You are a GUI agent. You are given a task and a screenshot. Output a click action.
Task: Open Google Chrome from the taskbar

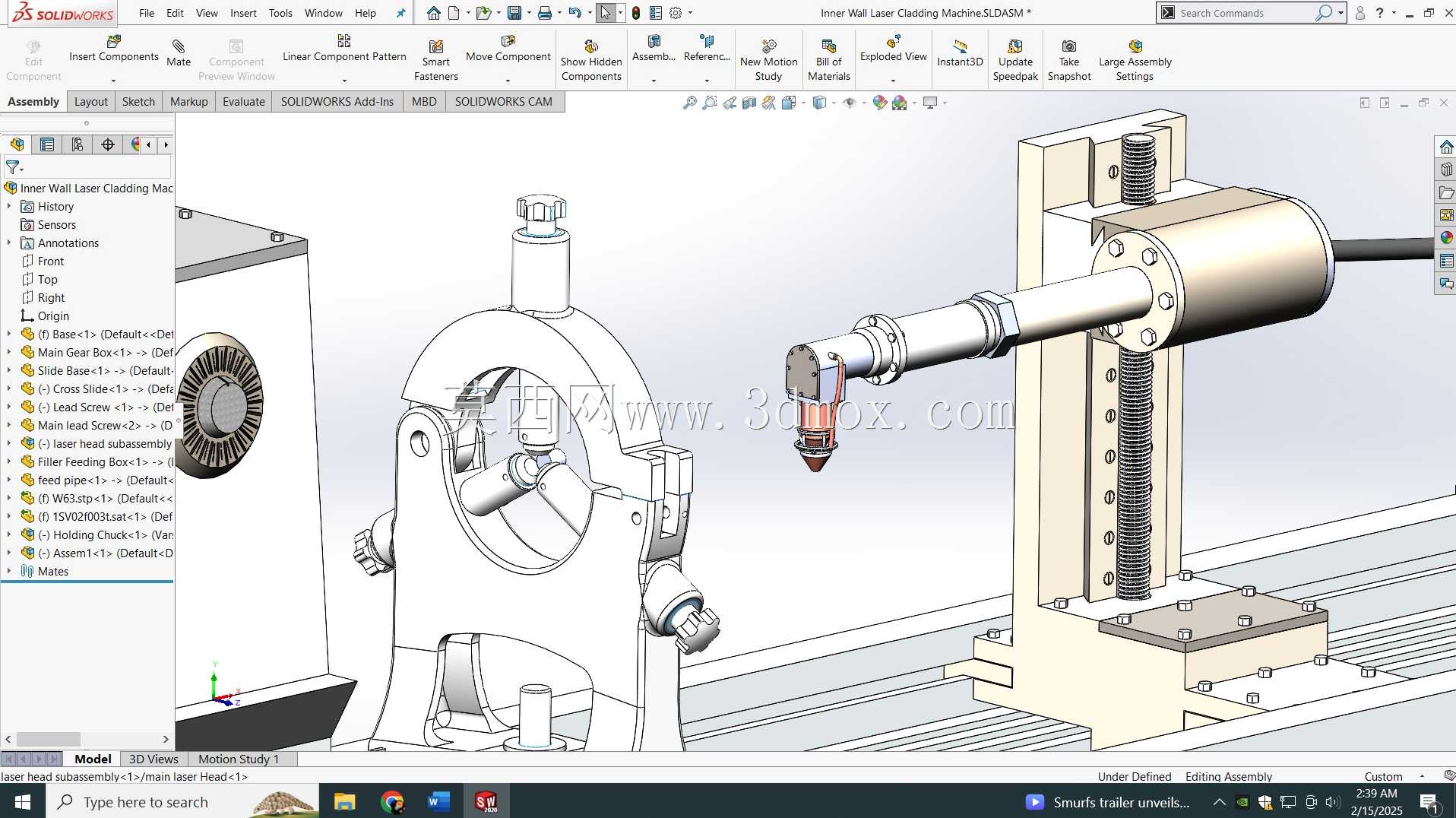pyautogui.click(x=392, y=802)
